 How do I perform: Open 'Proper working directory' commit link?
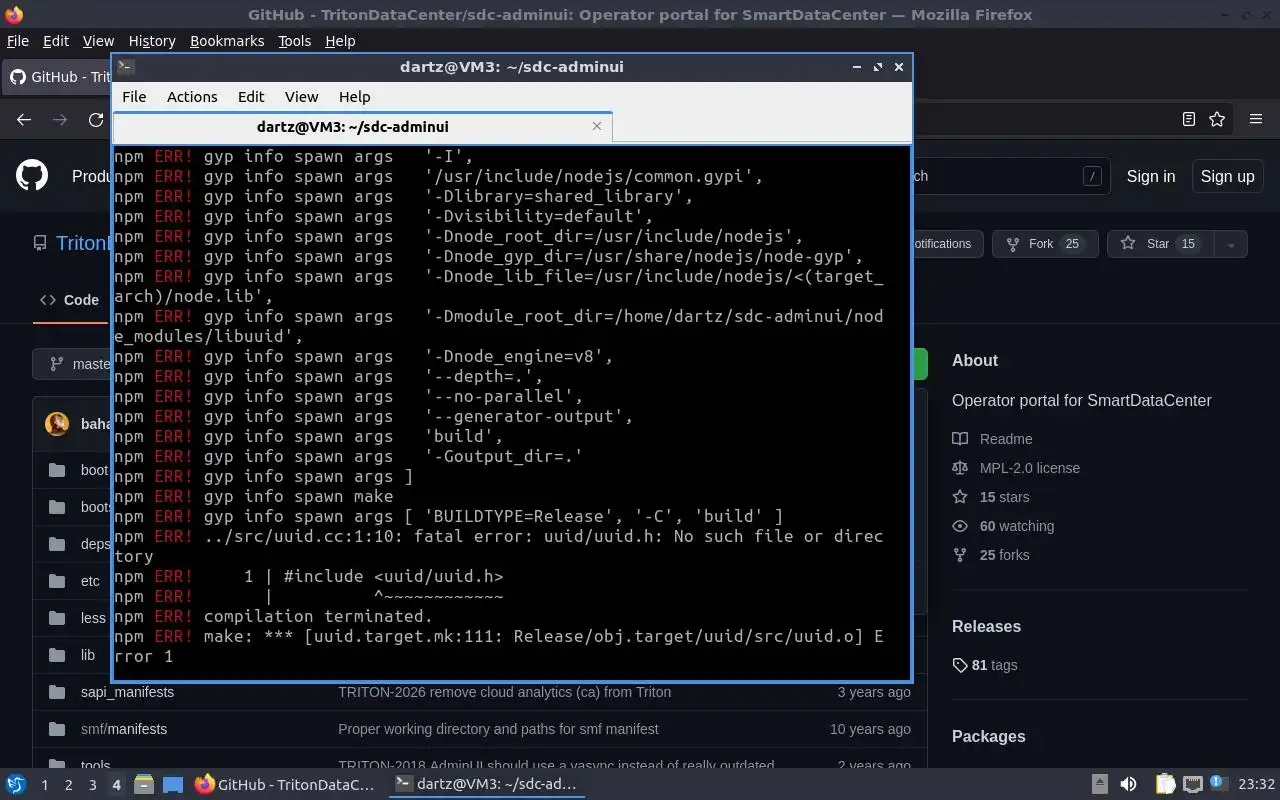(498, 729)
